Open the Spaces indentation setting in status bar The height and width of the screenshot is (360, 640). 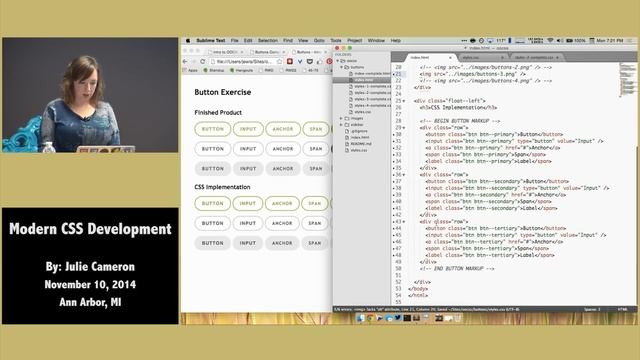click(x=592, y=309)
